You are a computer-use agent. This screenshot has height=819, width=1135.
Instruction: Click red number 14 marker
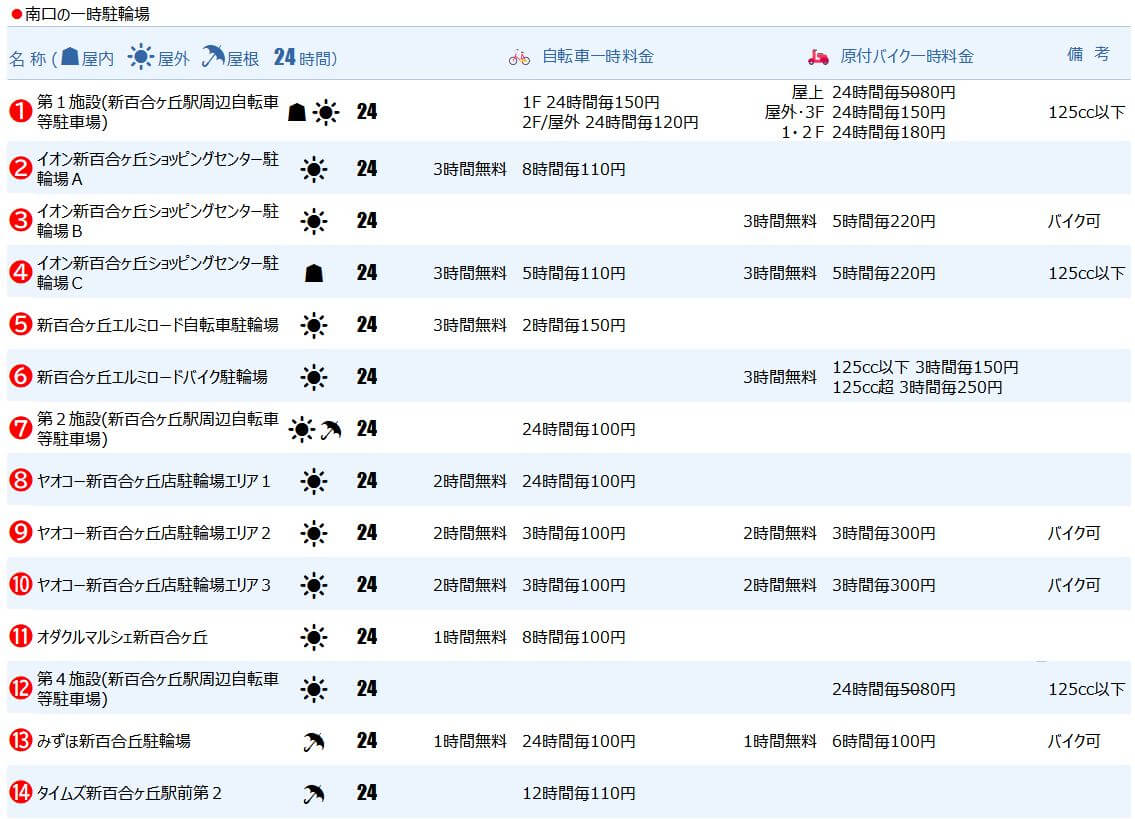pyautogui.click(x=20, y=792)
